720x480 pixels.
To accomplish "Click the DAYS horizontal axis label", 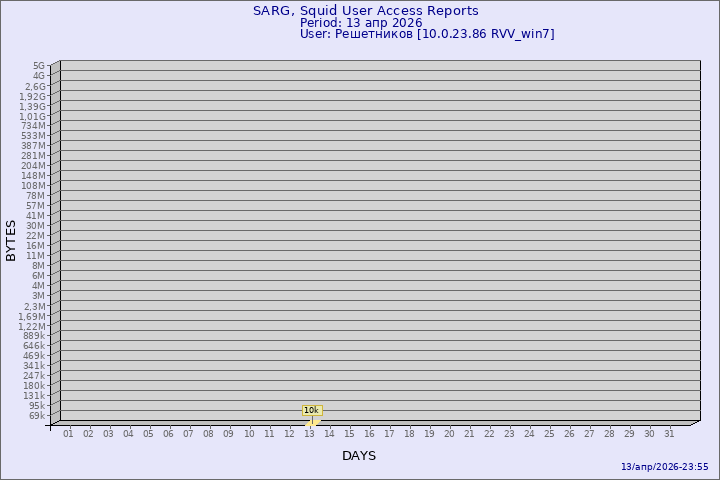I will click(359, 456).
